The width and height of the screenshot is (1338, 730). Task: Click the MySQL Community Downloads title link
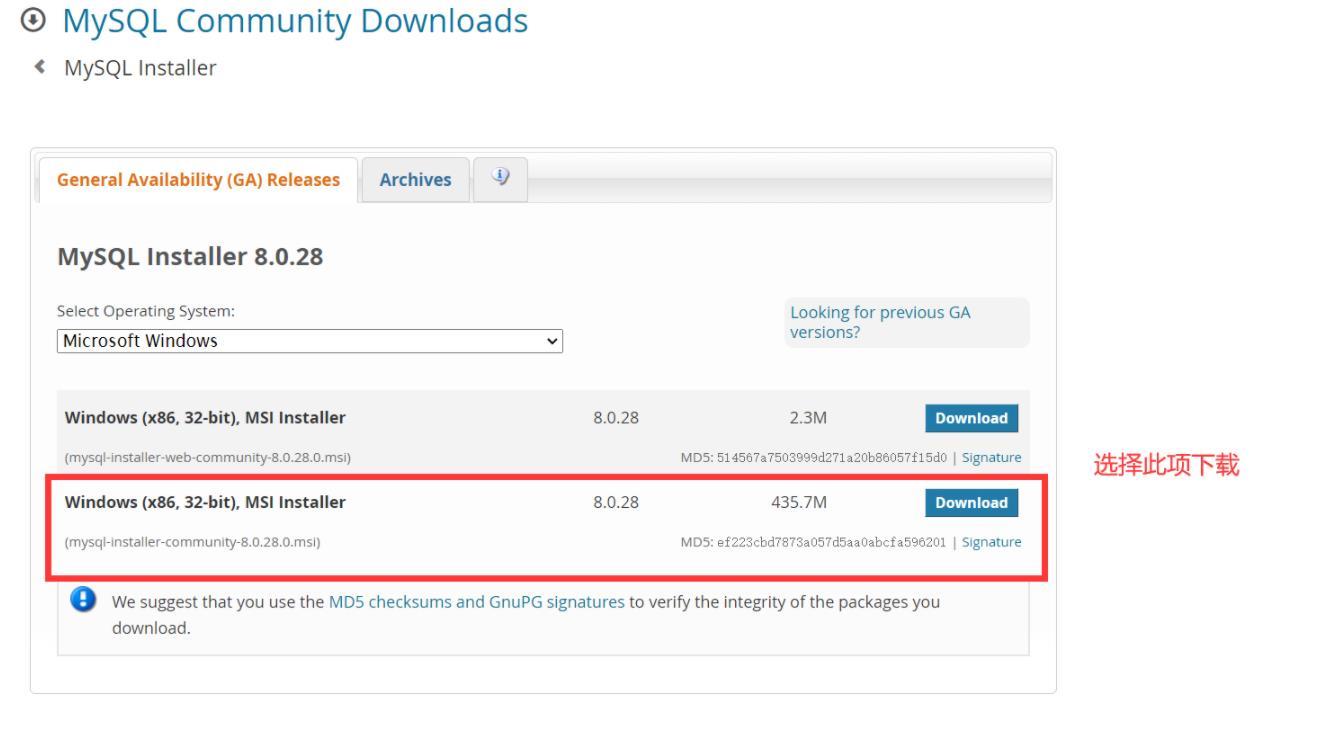295,19
